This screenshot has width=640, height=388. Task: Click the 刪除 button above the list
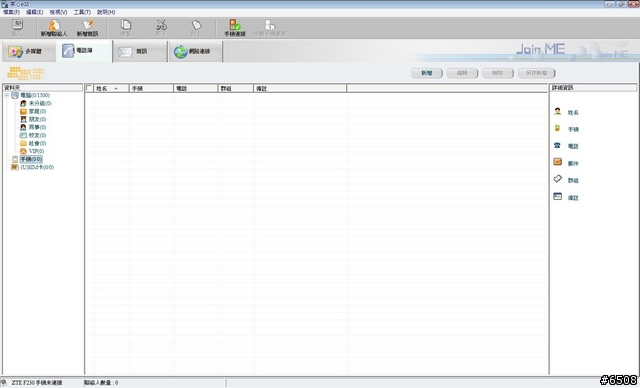point(498,73)
